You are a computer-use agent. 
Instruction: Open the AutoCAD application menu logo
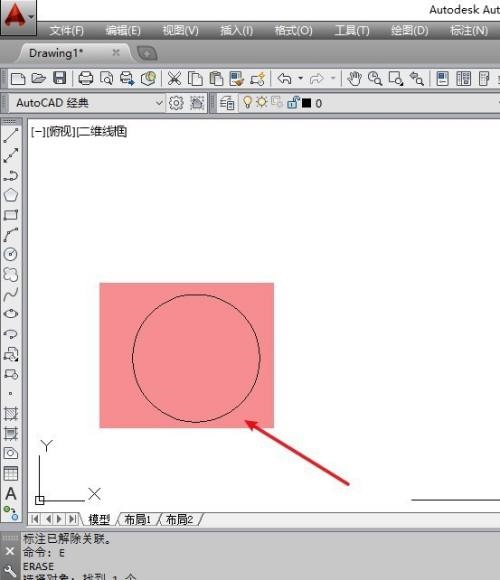click(x=15, y=17)
